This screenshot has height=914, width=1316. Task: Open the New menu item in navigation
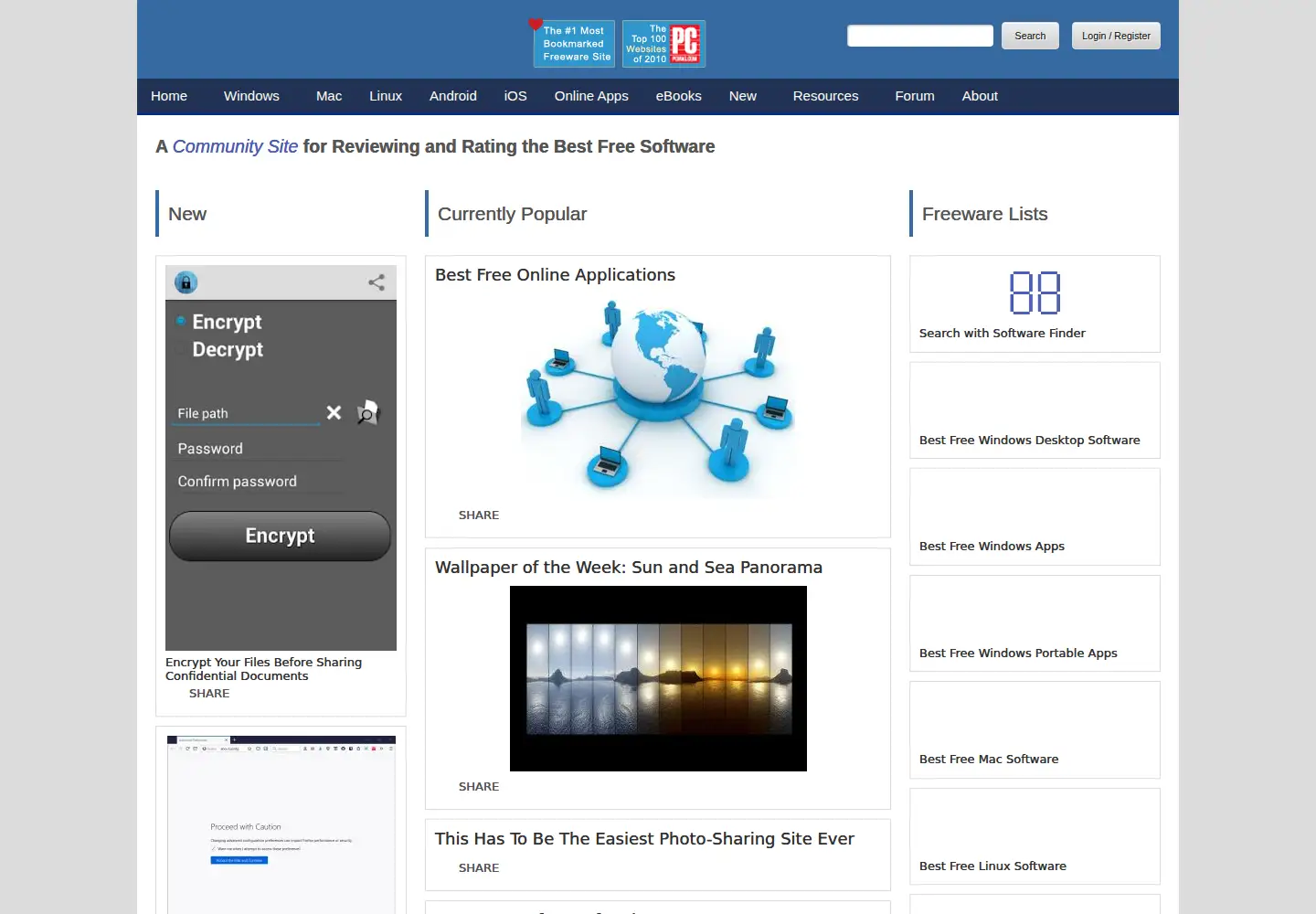[x=743, y=96]
